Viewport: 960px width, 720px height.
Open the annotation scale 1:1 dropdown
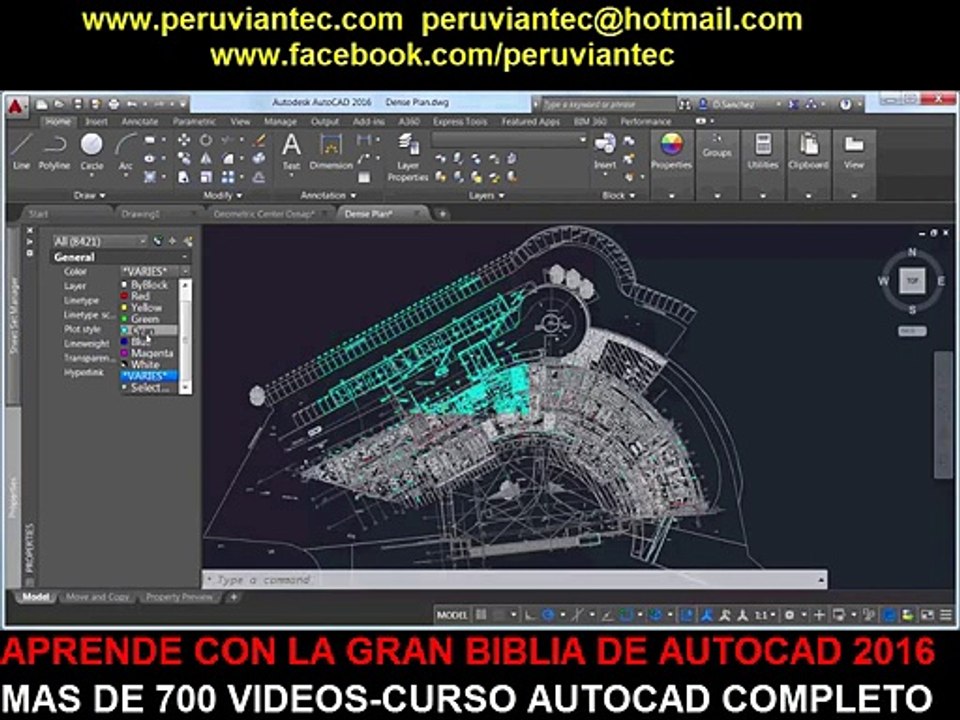click(x=765, y=615)
